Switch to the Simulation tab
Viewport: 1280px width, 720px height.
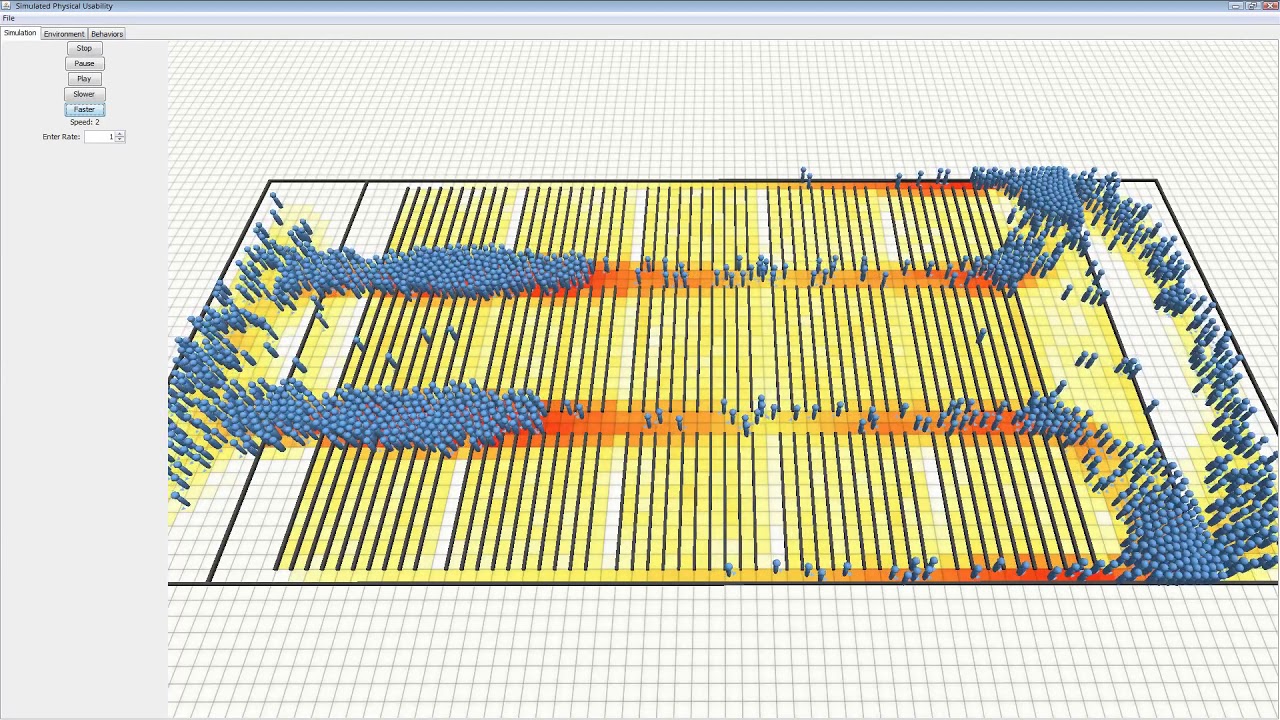click(20, 33)
